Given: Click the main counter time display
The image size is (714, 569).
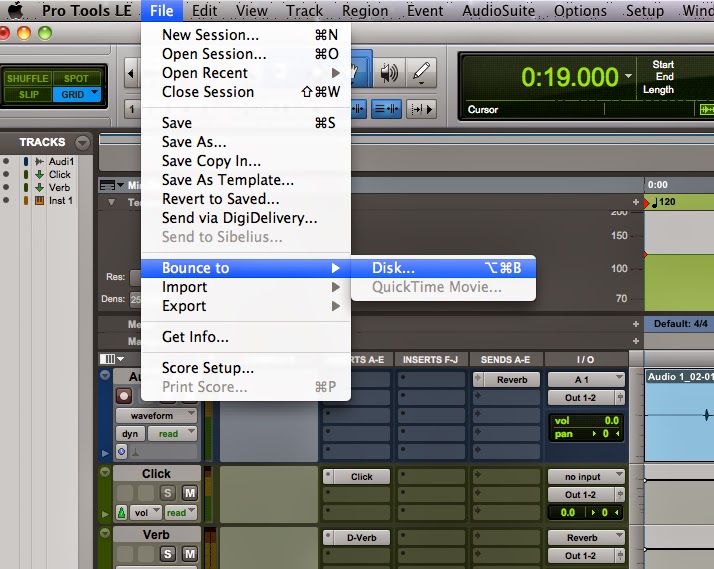Looking at the screenshot, I should (x=570, y=77).
